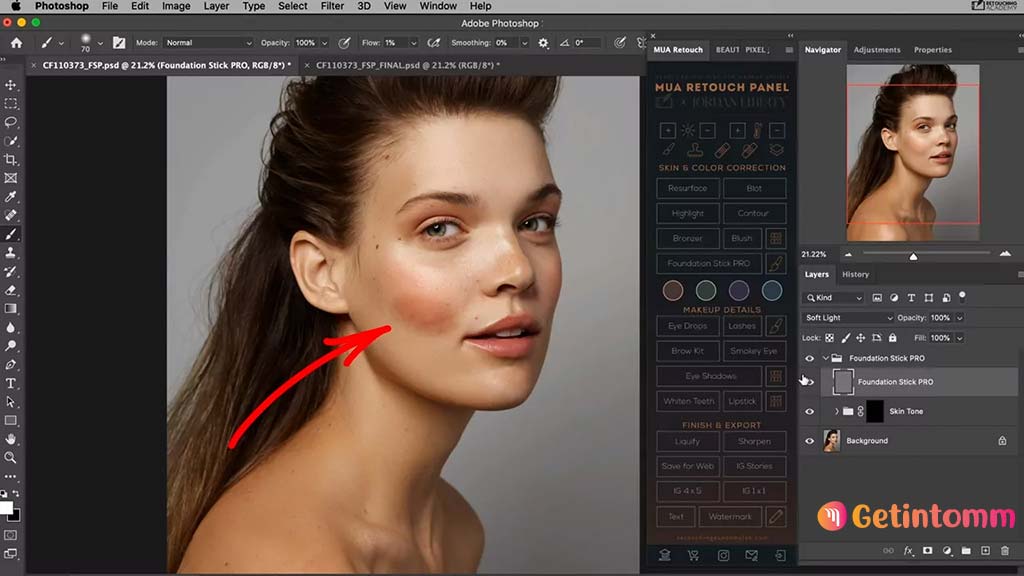Select the Gradient tool
Screen dimensions: 1024x576
pyautogui.click(x=11, y=308)
